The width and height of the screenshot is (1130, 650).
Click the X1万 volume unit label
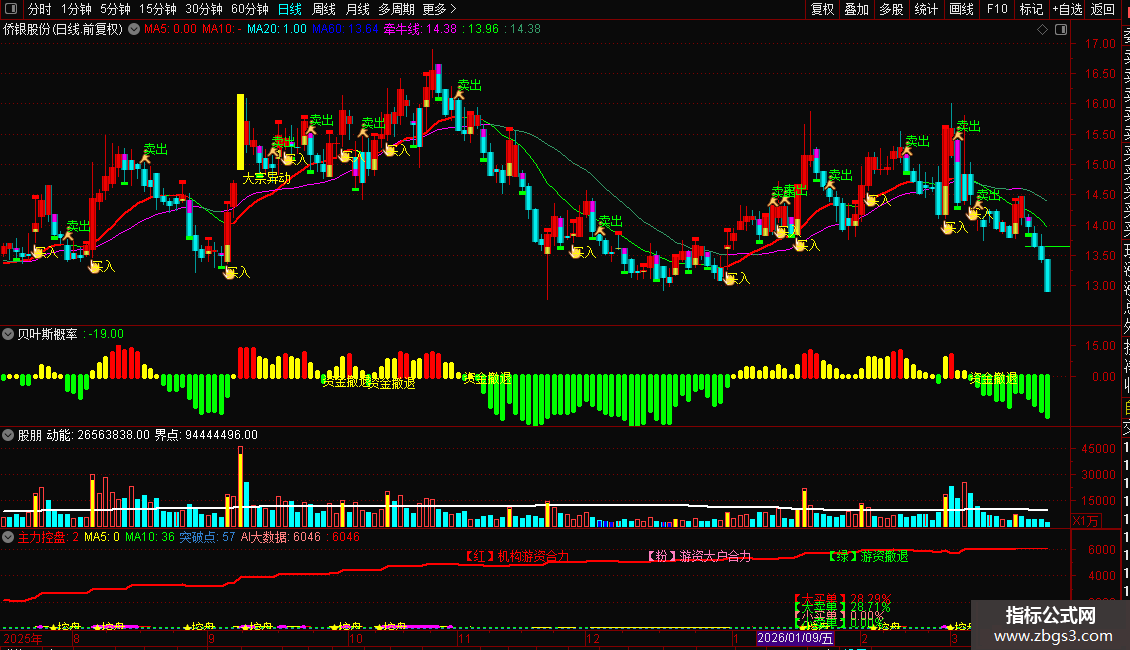point(1086,520)
